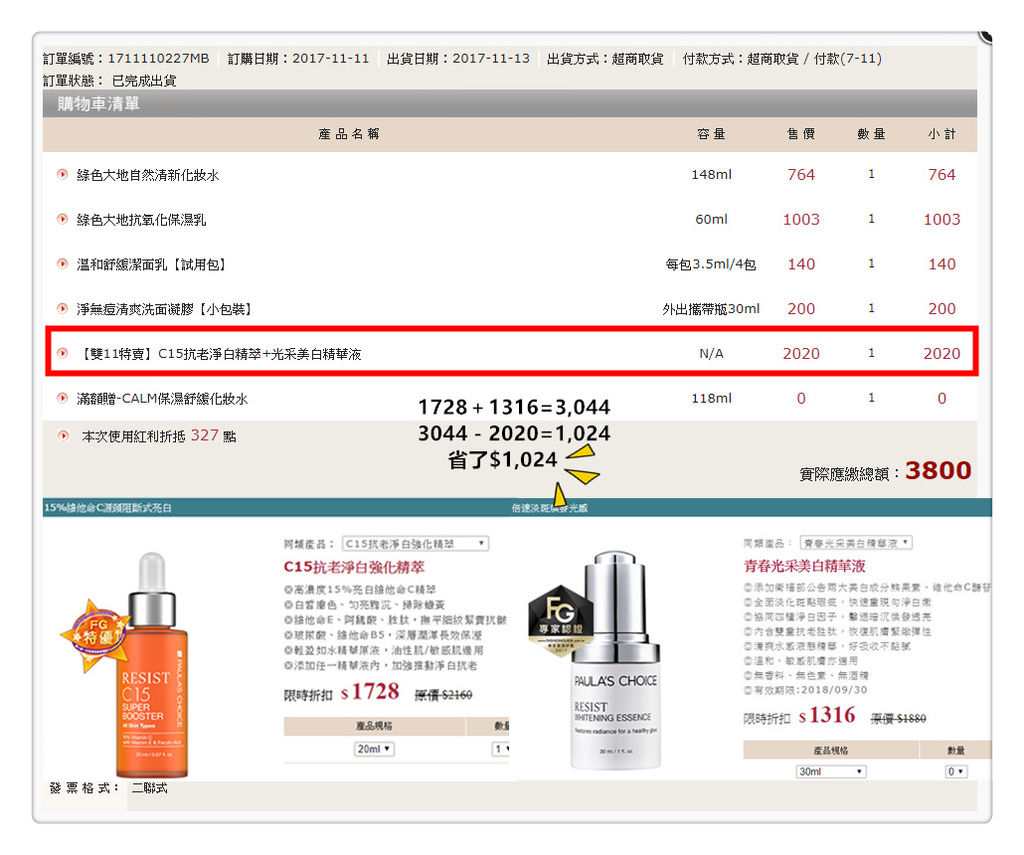The image size is (1024, 855).
Task: Click the 實際應繳總額 3800 total
Action: pyautogui.click(x=886, y=470)
